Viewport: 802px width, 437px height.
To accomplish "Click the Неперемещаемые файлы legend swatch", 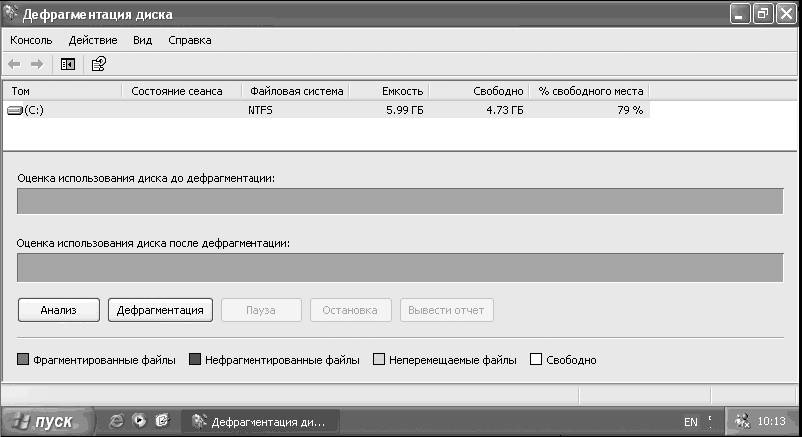I will click(x=378, y=359).
